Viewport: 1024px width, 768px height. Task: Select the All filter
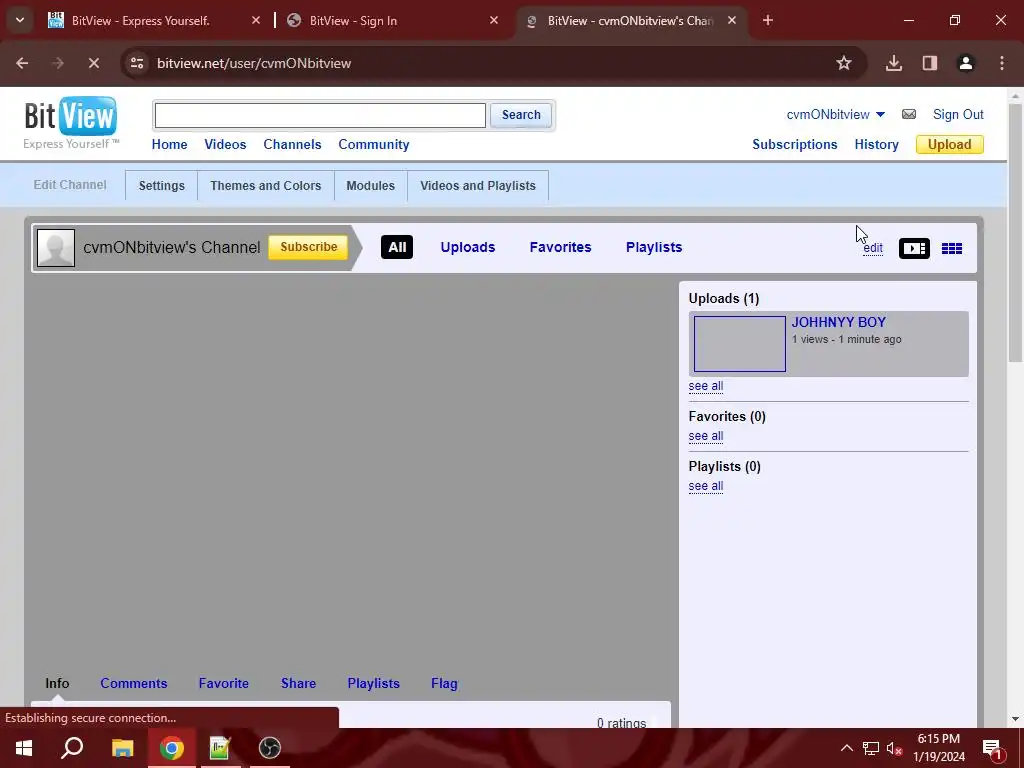pyautogui.click(x=397, y=247)
